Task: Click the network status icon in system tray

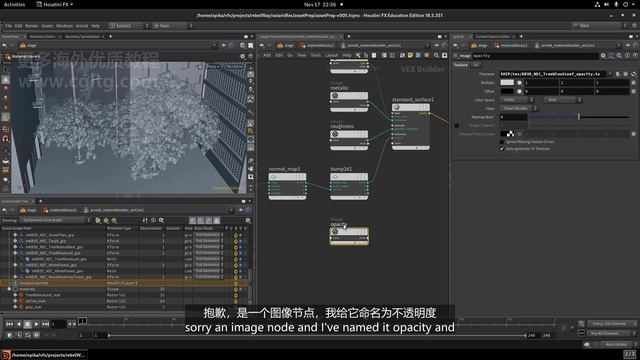Action: (x=597, y=4)
